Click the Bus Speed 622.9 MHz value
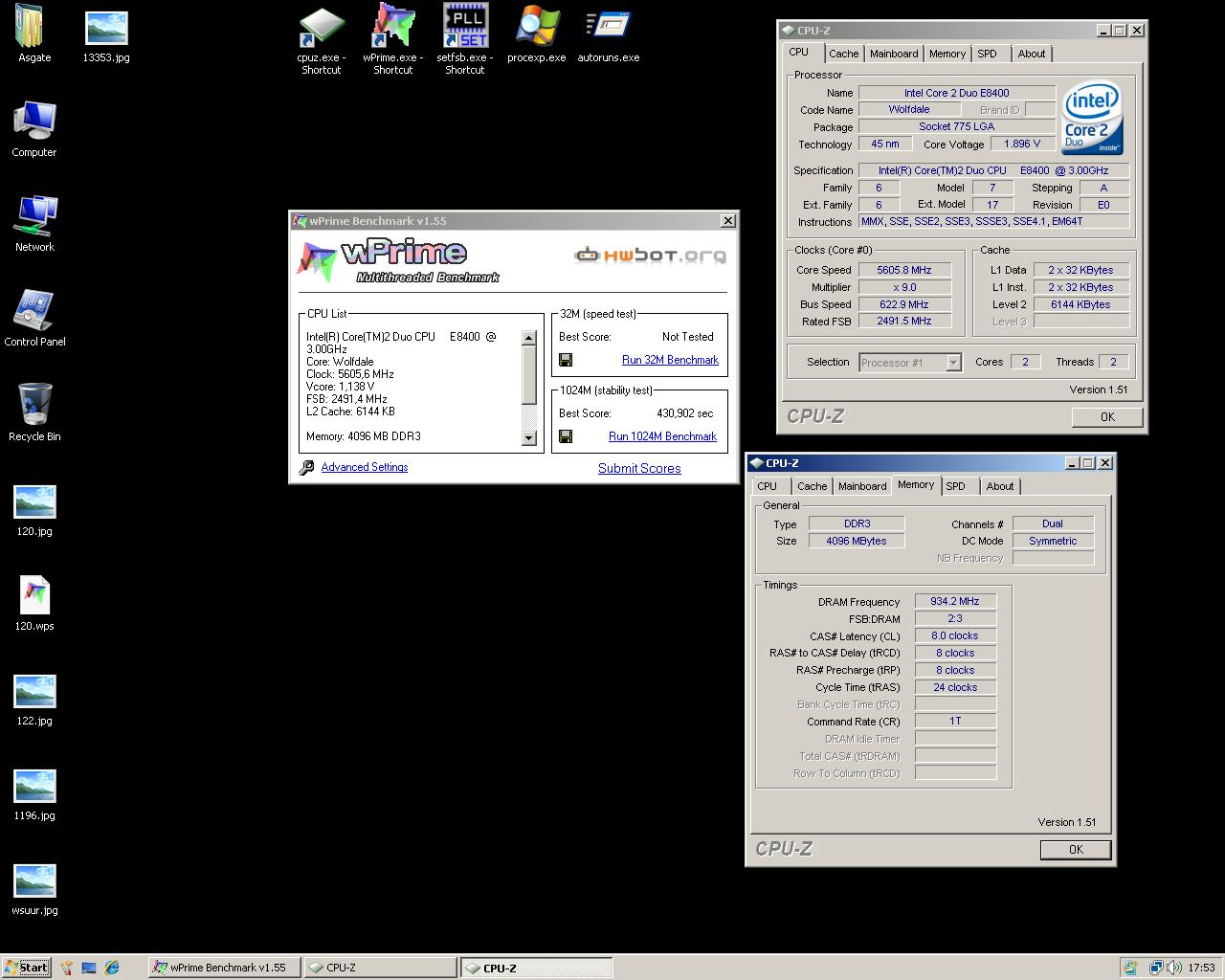The width and height of the screenshot is (1225, 980). (904, 304)
